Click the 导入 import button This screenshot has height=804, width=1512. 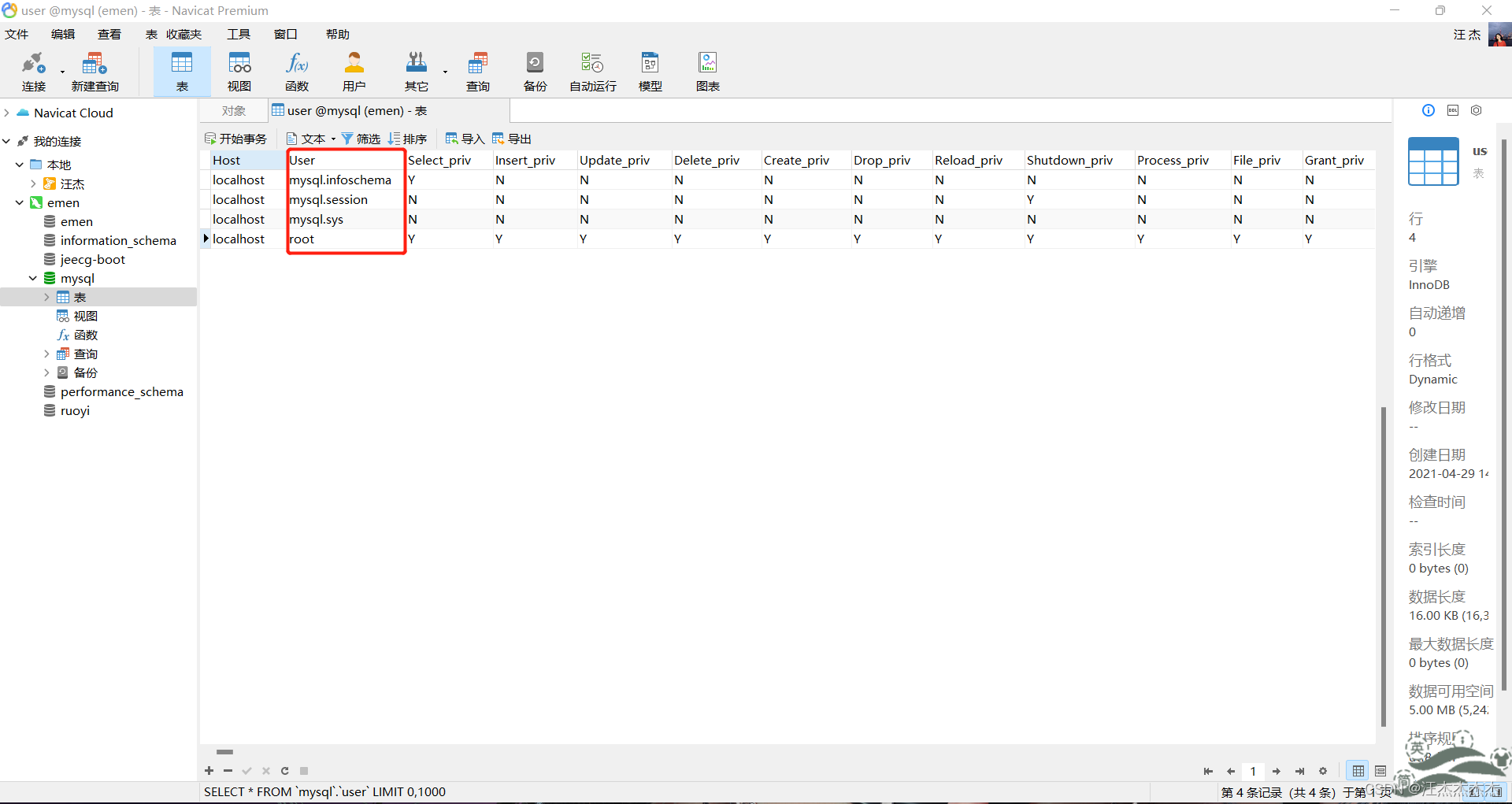pos(465,139)
